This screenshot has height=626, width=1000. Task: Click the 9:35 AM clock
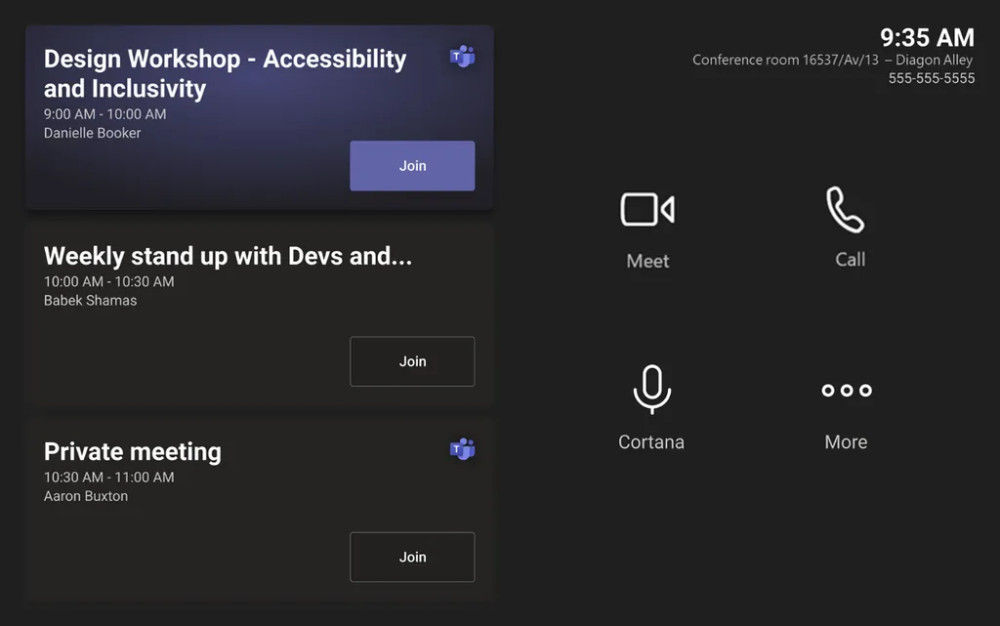click(927, 38)
